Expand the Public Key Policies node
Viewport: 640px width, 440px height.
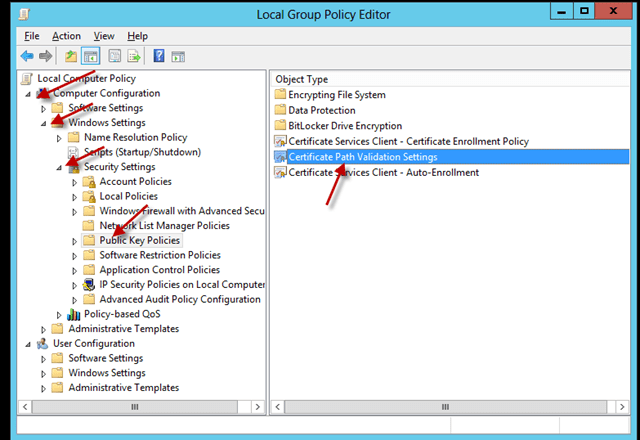click(x=74, y=241)
